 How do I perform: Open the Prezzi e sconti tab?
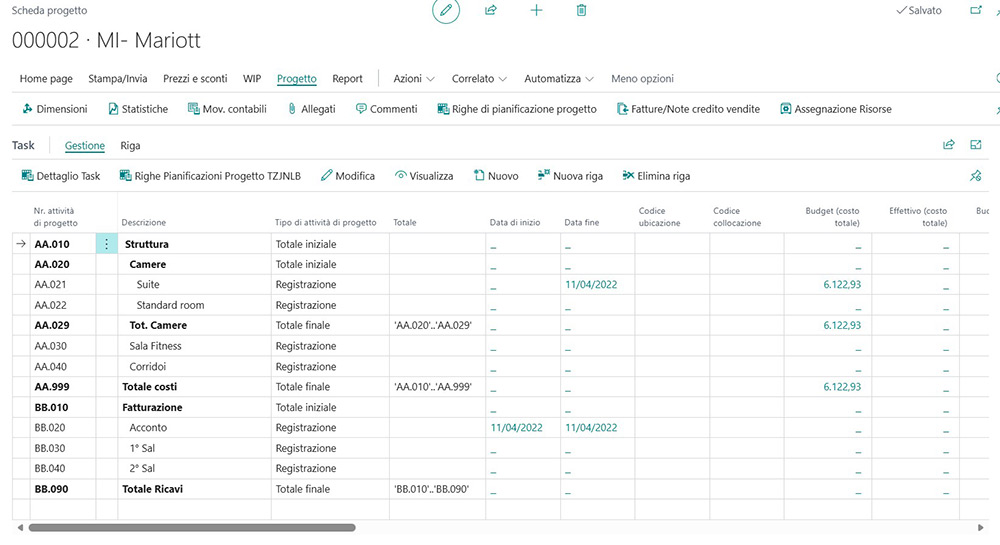[195, 78]
